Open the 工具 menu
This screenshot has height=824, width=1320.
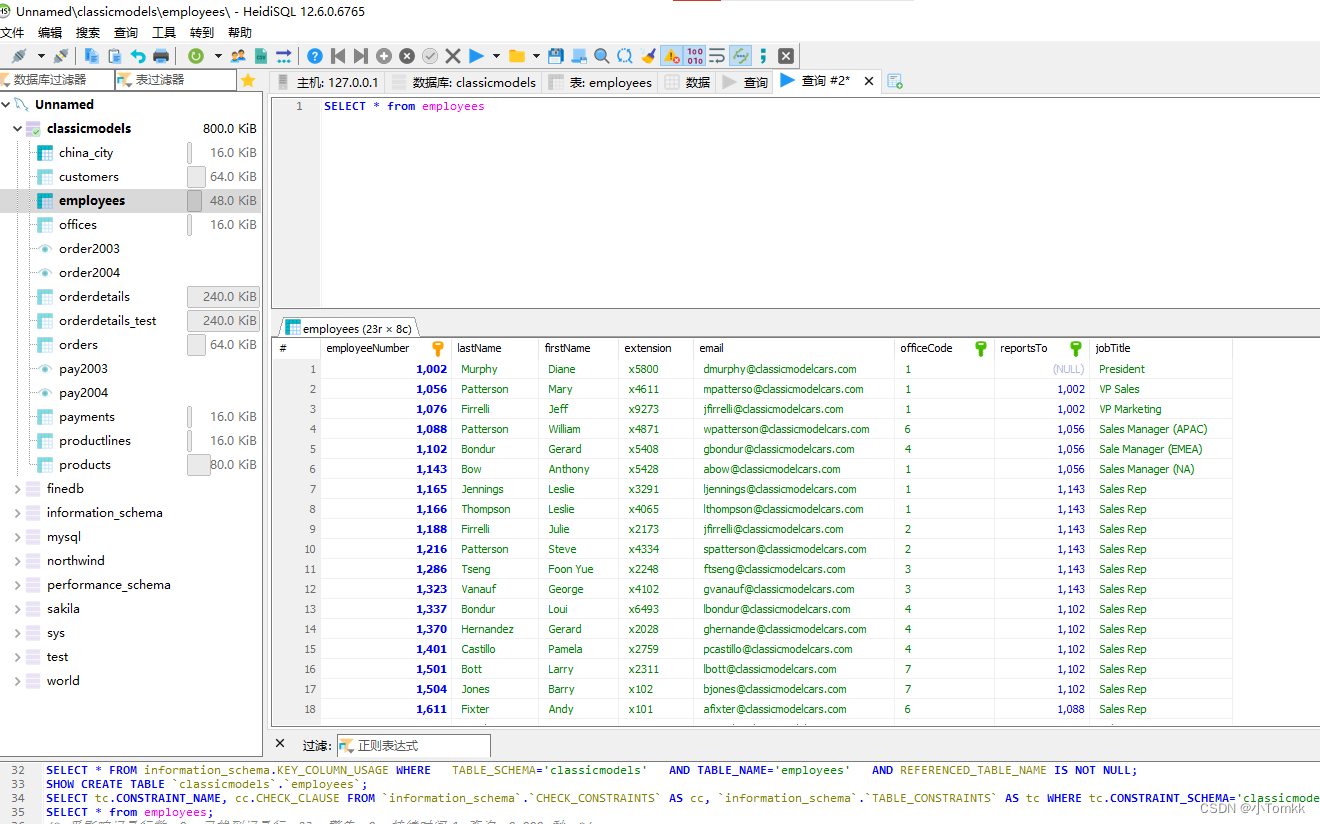click(x=163, y=31)
